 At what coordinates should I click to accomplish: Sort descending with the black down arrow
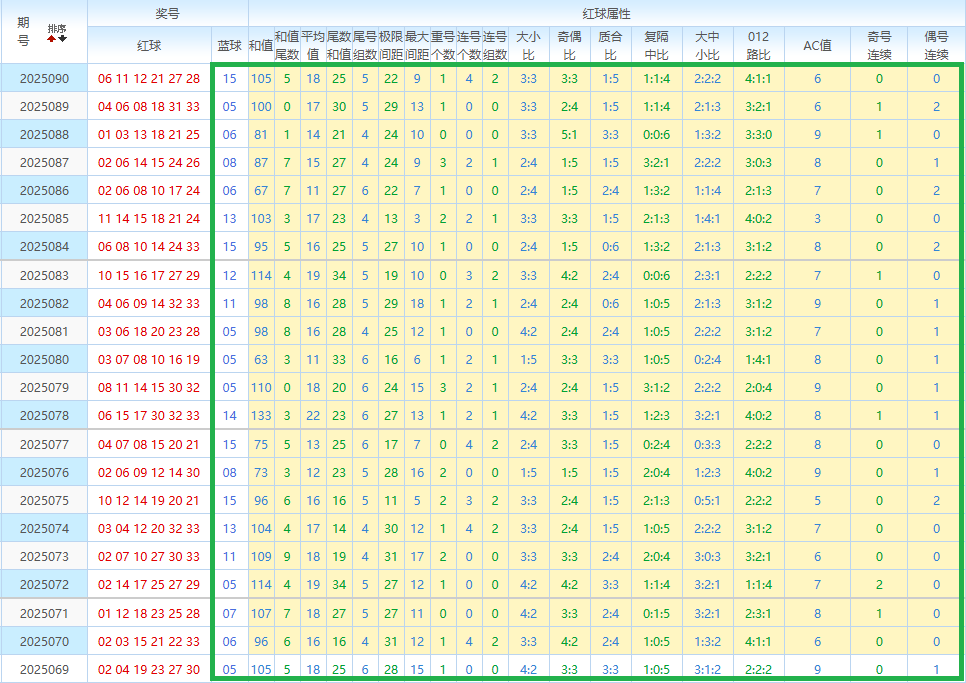[63, 39]
